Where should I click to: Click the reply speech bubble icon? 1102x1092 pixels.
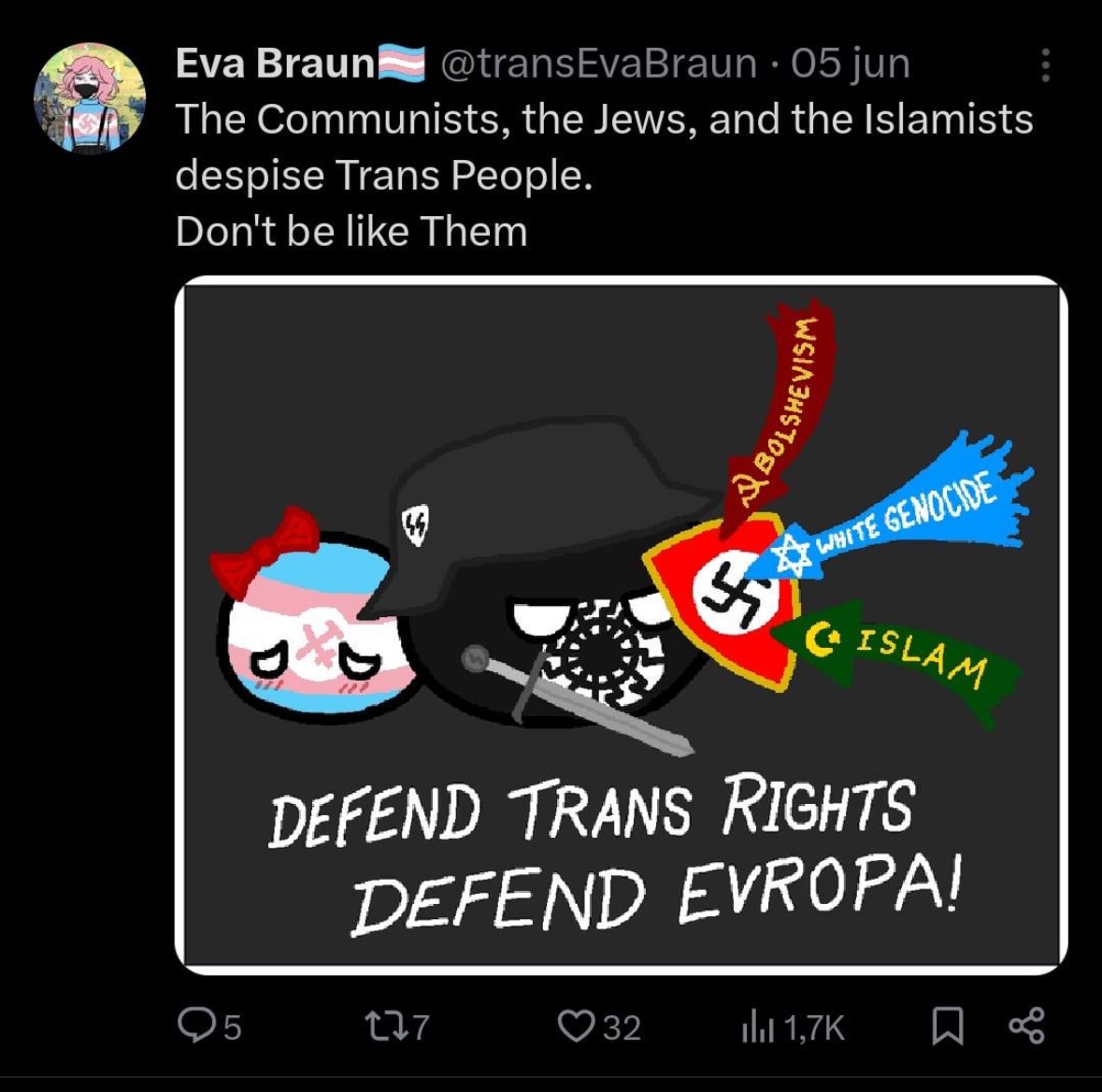coord(196,1026)
